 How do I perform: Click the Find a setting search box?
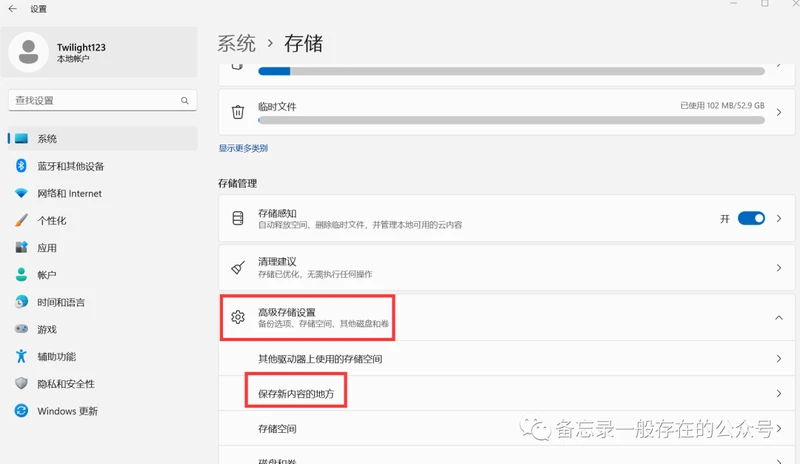pyautogui.click(x=92, y=101)
